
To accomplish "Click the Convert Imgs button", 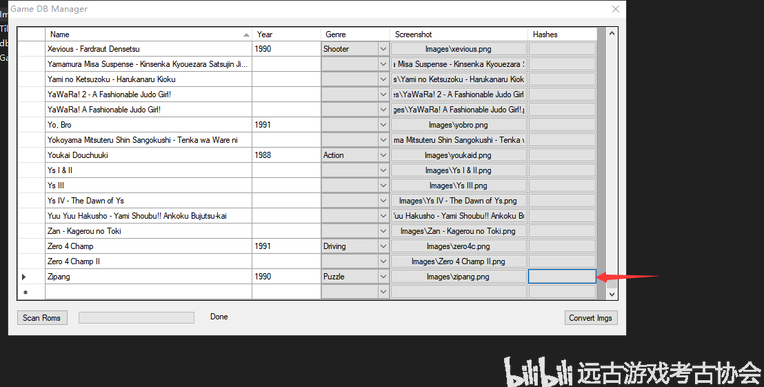I will pos(591,318).
